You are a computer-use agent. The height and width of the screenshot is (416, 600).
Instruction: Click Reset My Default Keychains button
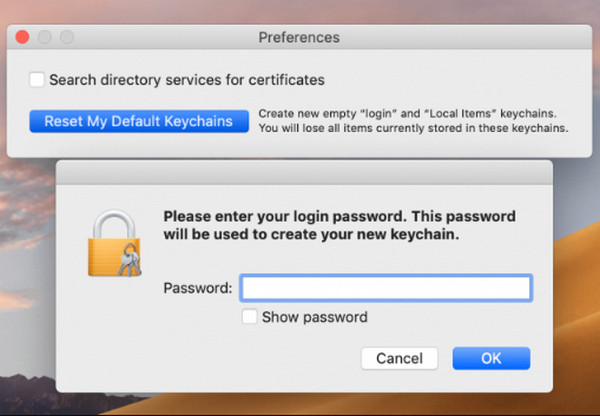click(139, 121)
